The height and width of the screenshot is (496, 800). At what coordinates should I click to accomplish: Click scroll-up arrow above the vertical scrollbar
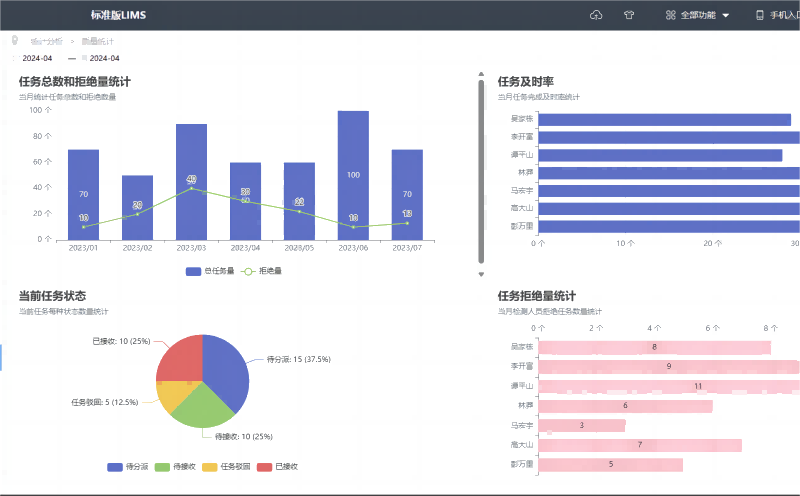click(481, 75)
